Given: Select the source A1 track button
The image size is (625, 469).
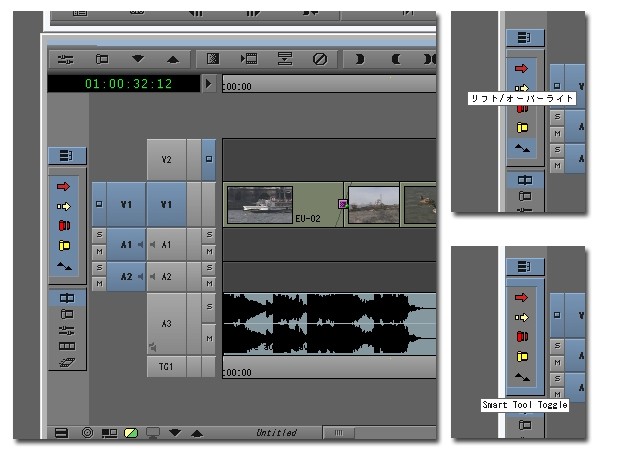Looking at the screenshot, I should [x=126, y=244].
